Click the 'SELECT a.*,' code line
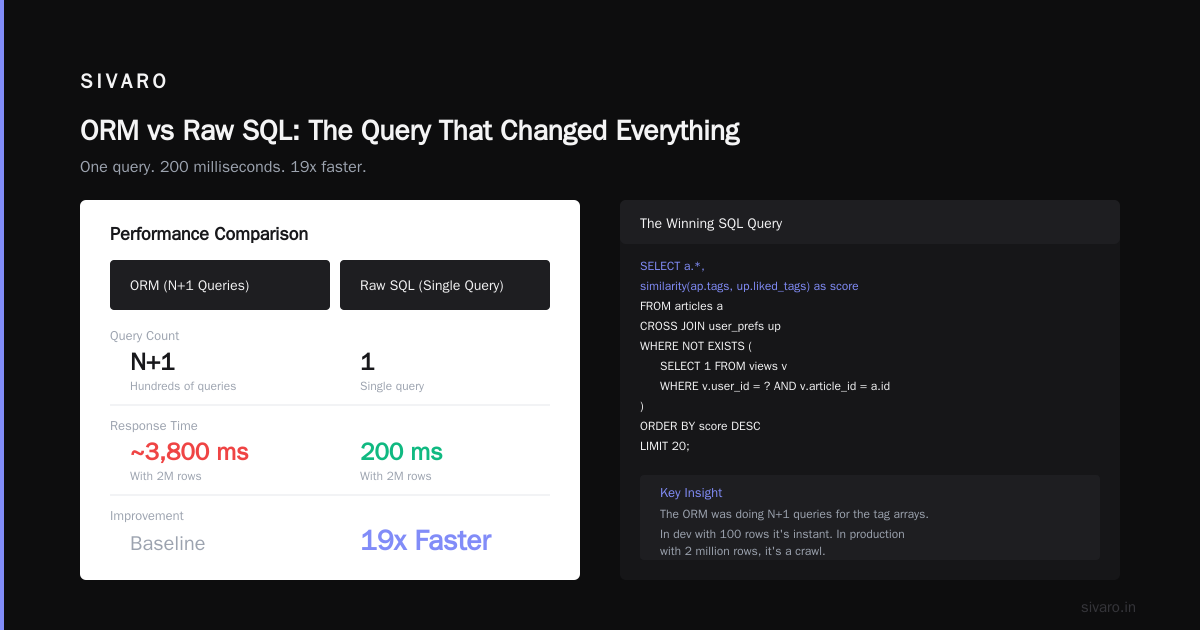 point(672,266)
